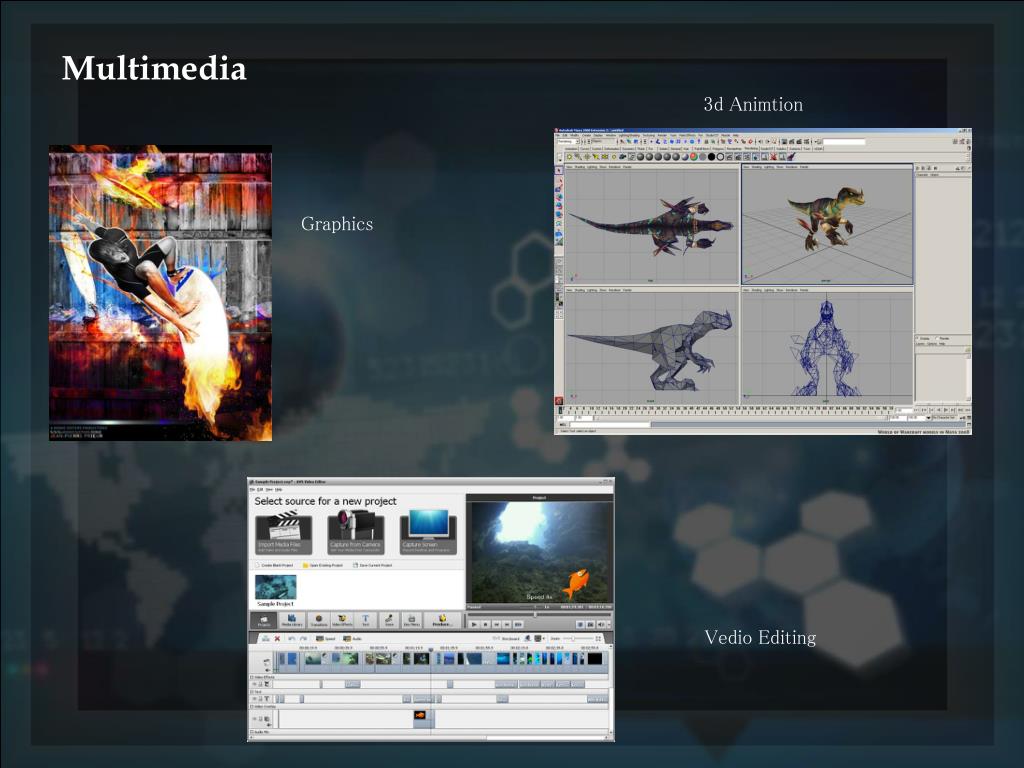
Task: Click Import Media Files source card
Action: 283,534
